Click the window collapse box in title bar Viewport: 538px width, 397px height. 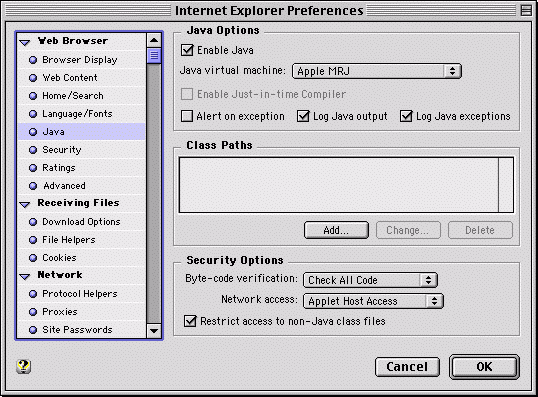click(526, 10)
